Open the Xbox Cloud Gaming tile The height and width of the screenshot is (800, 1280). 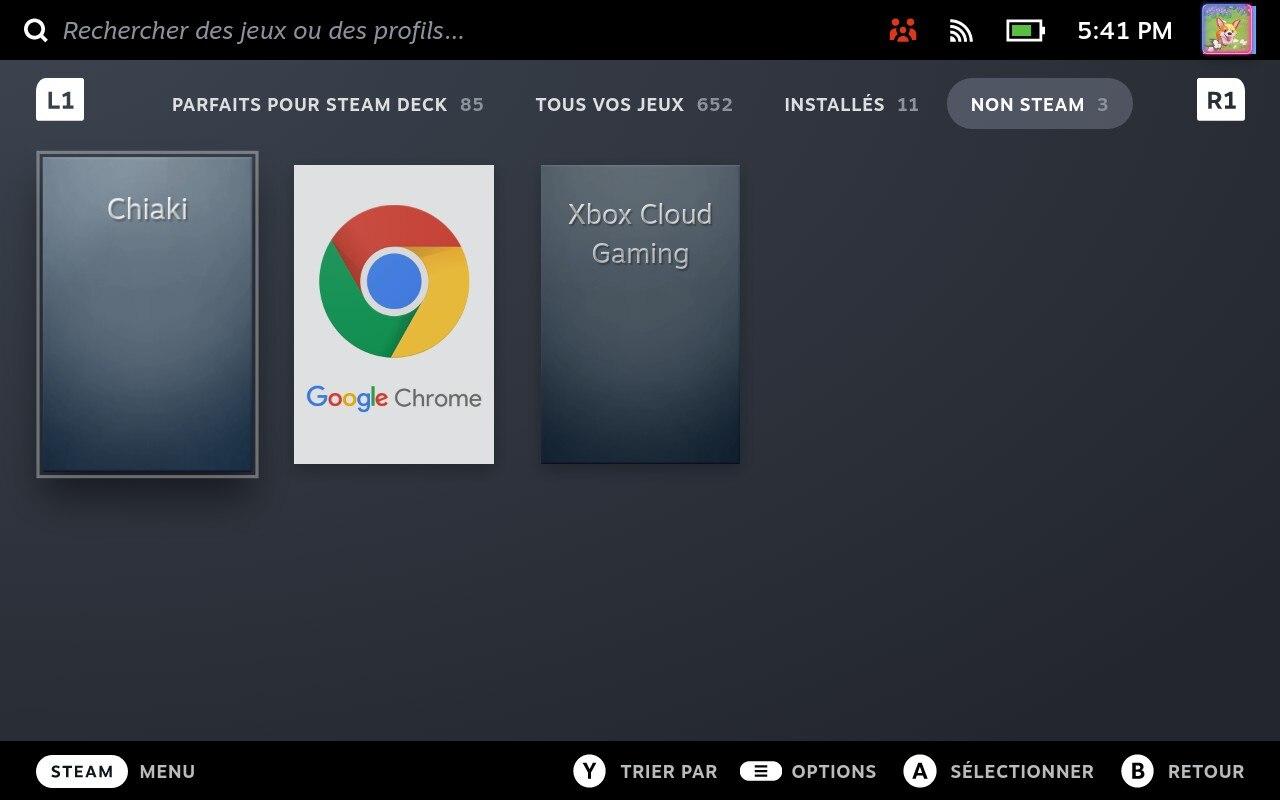[x=640, y=314]
